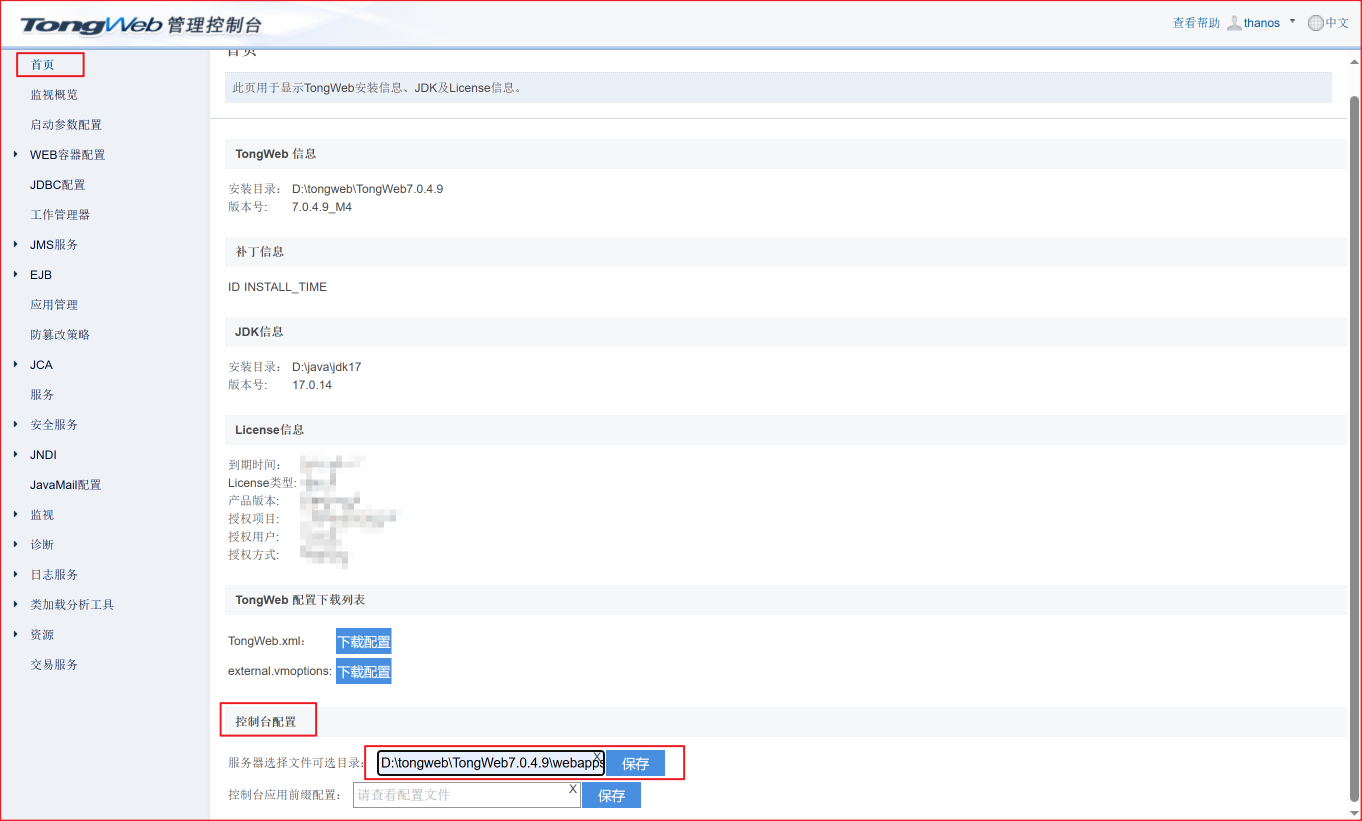This screenshot has height=821, width=1362.
Task: Select version number 7.0.4.9_M4 text
Action: (322, 207)
